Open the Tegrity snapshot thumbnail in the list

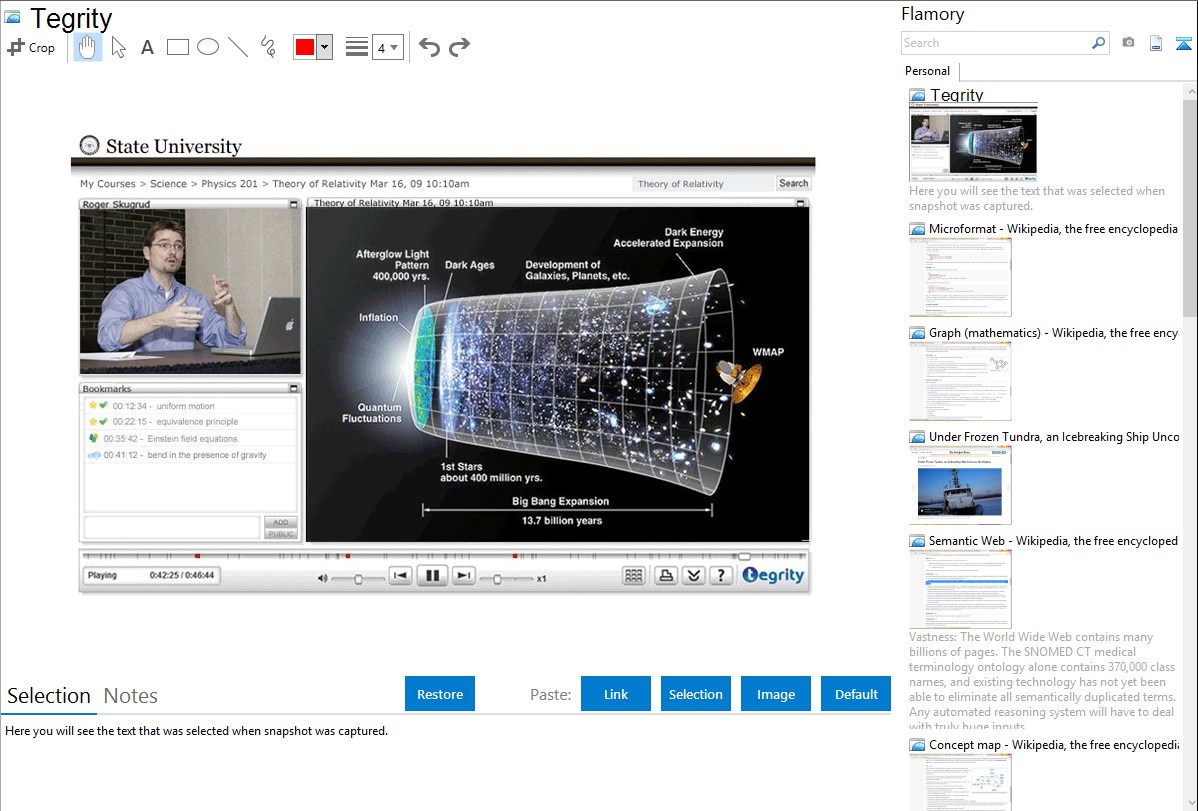973,141
